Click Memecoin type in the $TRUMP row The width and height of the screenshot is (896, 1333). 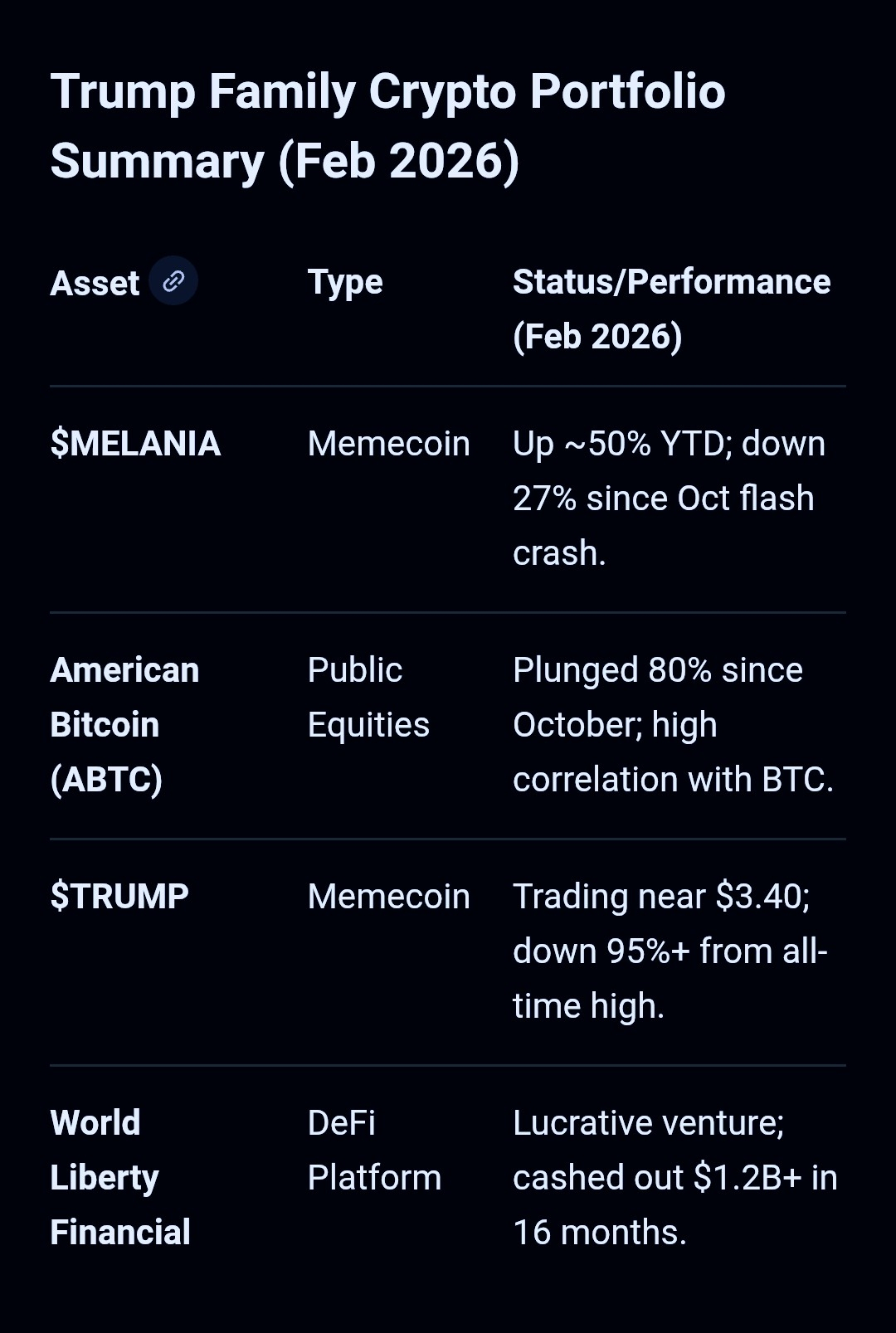click(388, 897)
